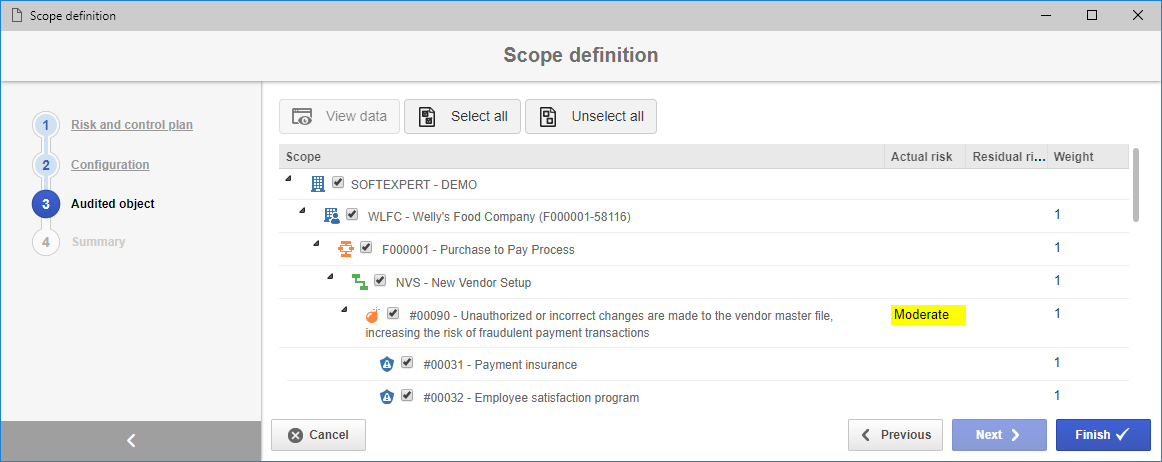
Task: Click the SOFTEXPERT - DEMO building icon
Action: point(318,184)
